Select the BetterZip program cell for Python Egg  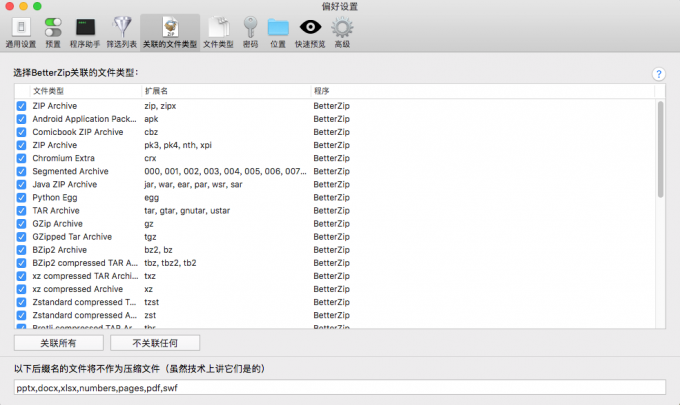coord(331,197)
